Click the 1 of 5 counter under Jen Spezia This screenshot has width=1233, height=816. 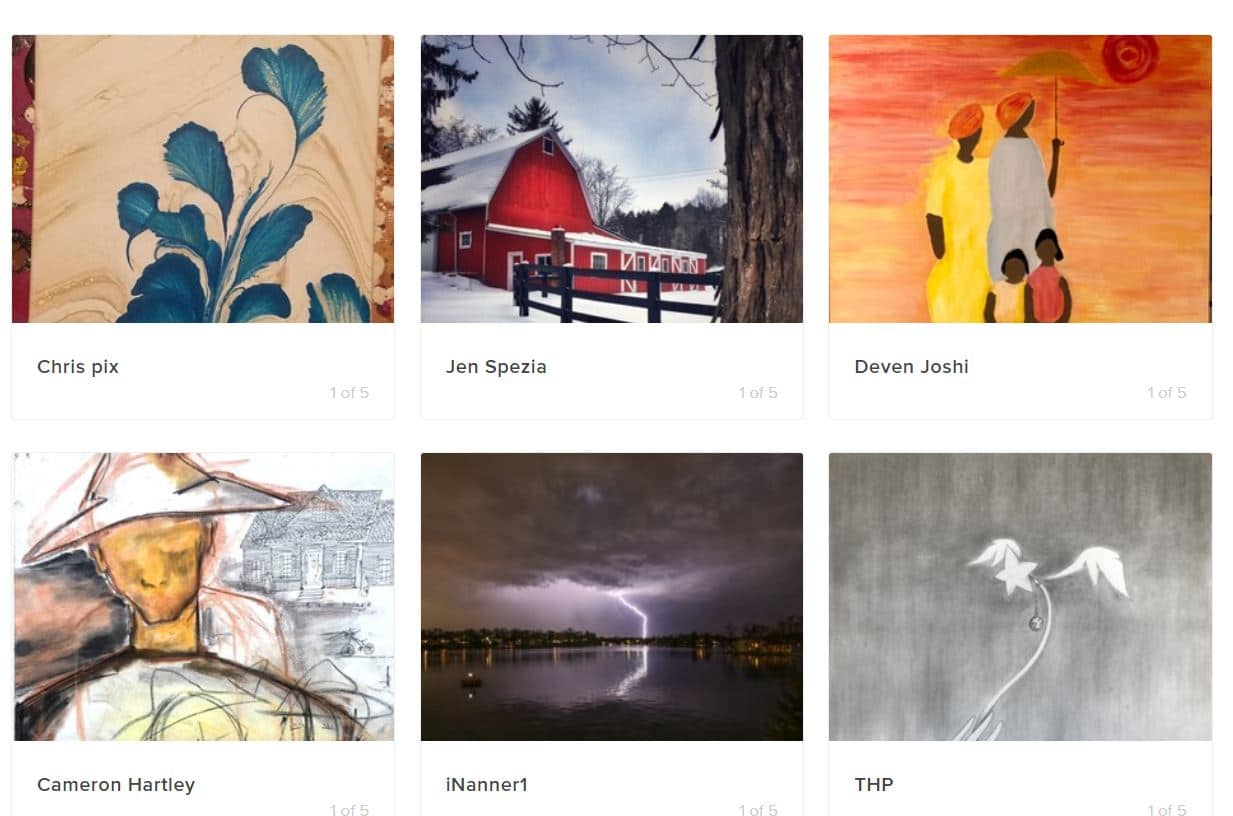(758, 393)
